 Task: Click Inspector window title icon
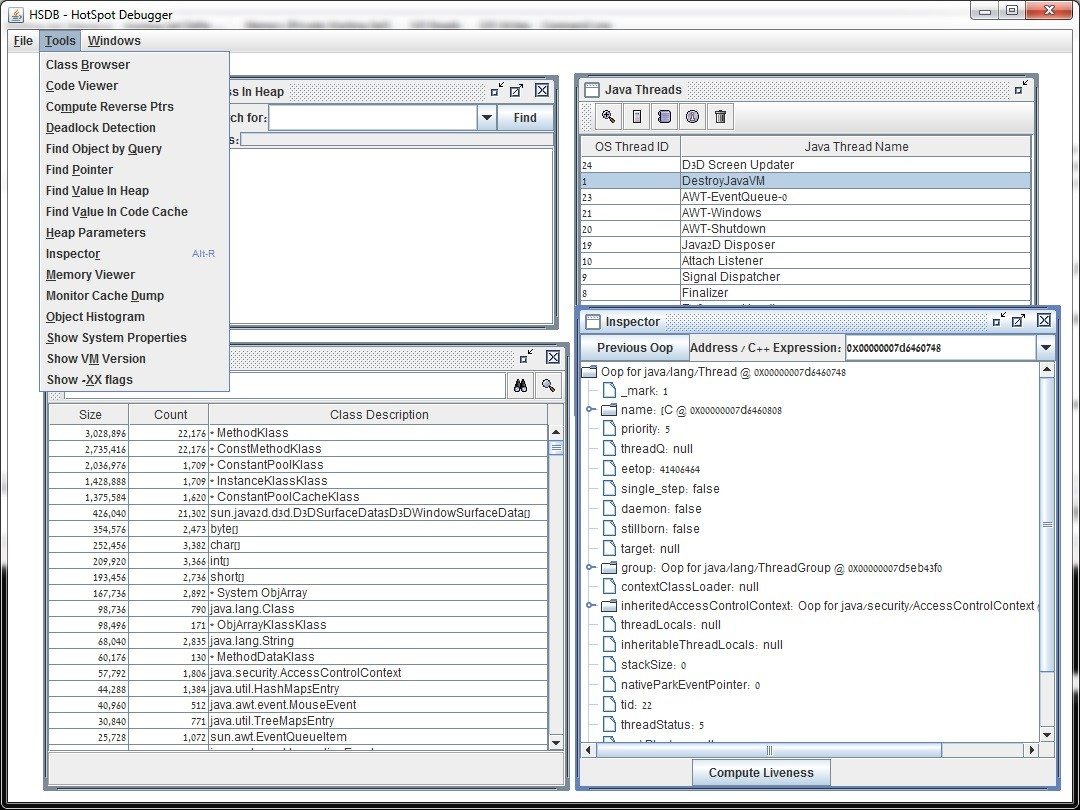[x=592, y=322]
